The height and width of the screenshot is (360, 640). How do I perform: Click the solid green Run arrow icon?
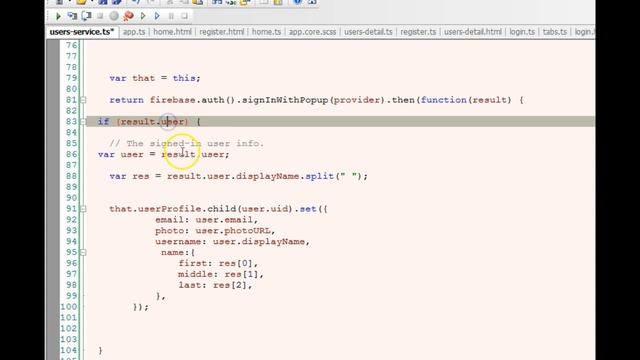pos(58,16)
